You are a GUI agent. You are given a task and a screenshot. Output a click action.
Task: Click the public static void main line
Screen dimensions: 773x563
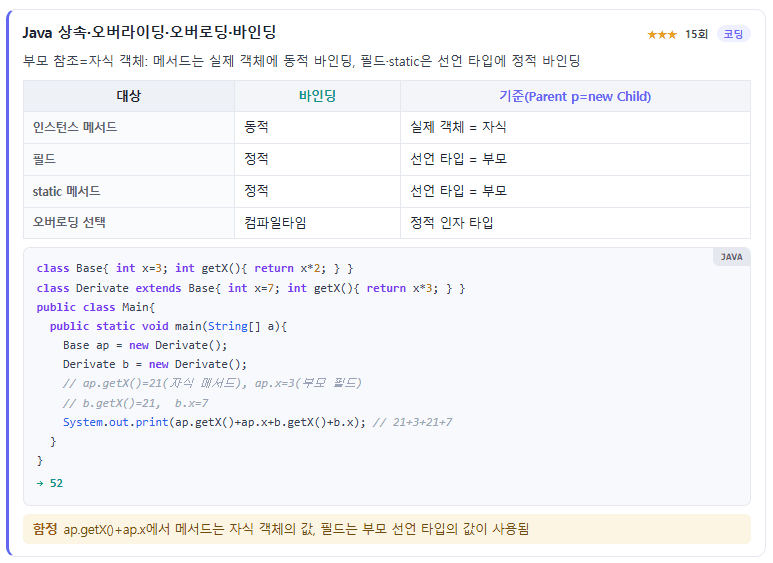(168, 326)
